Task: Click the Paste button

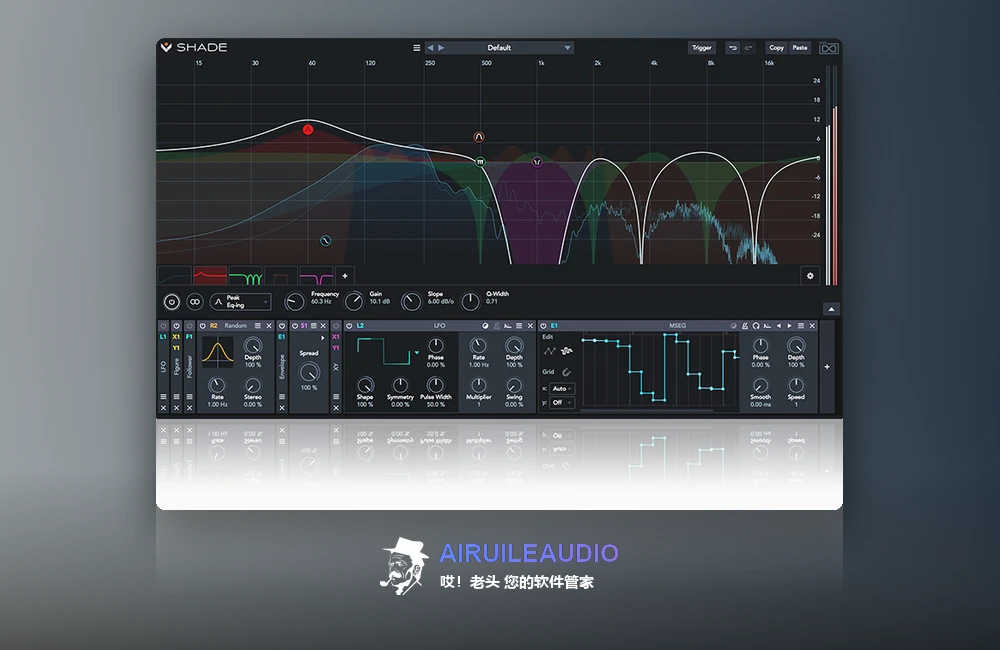Action: tap(800, 48)
